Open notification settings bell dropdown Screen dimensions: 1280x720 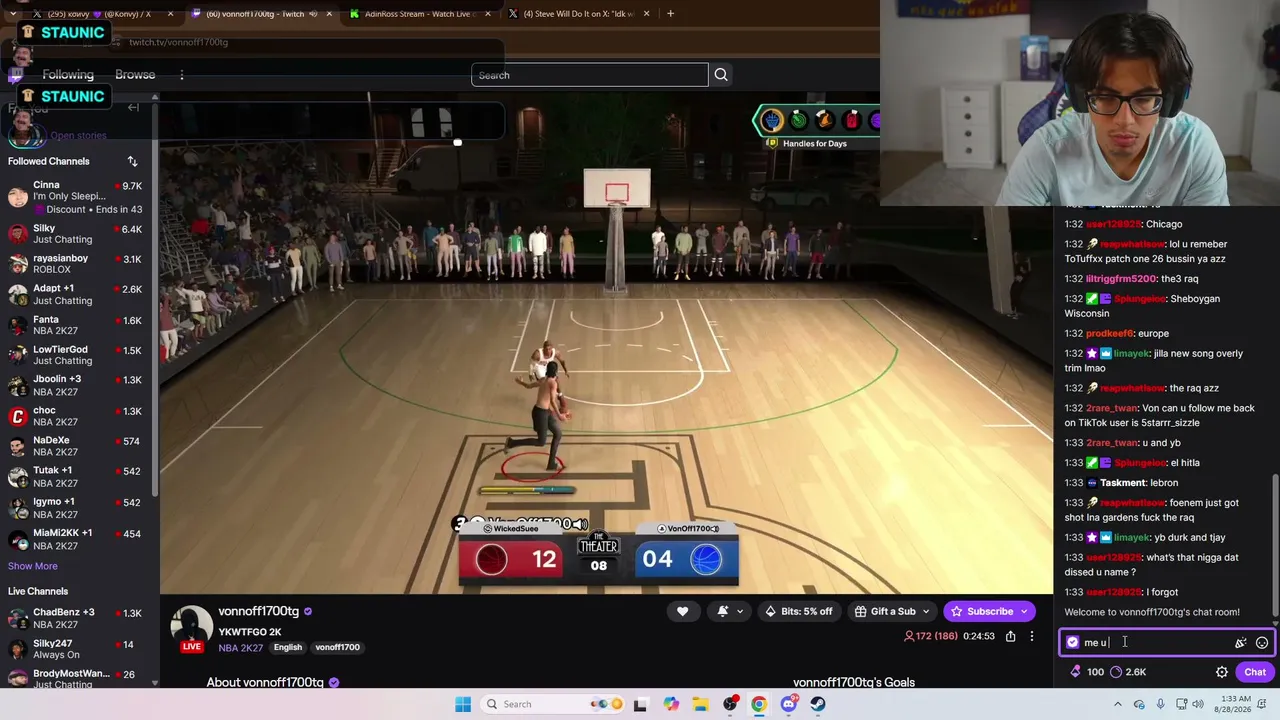pyautogui.click(x=729, y=611)
